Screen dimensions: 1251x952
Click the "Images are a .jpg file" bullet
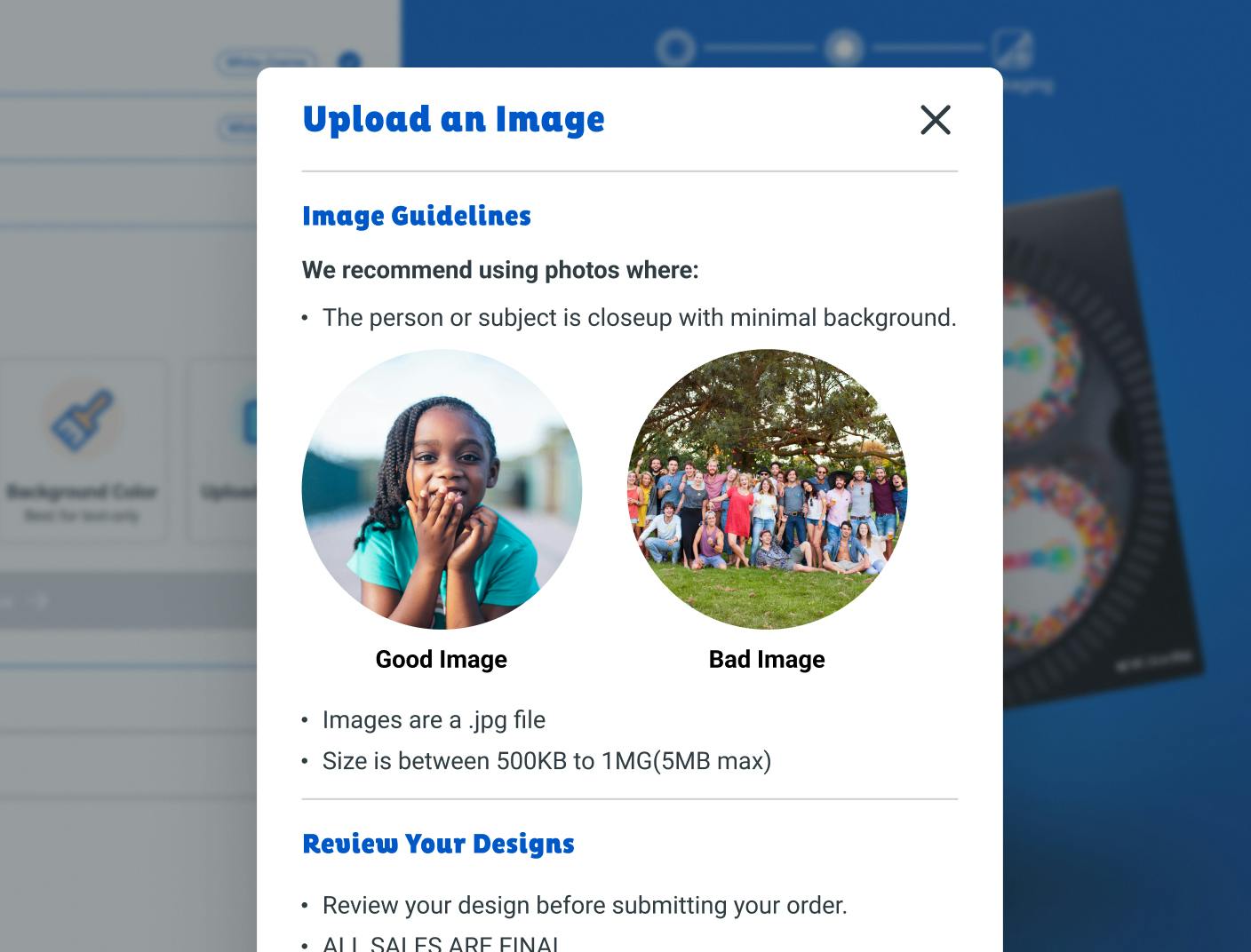click(x=434, y=719)
